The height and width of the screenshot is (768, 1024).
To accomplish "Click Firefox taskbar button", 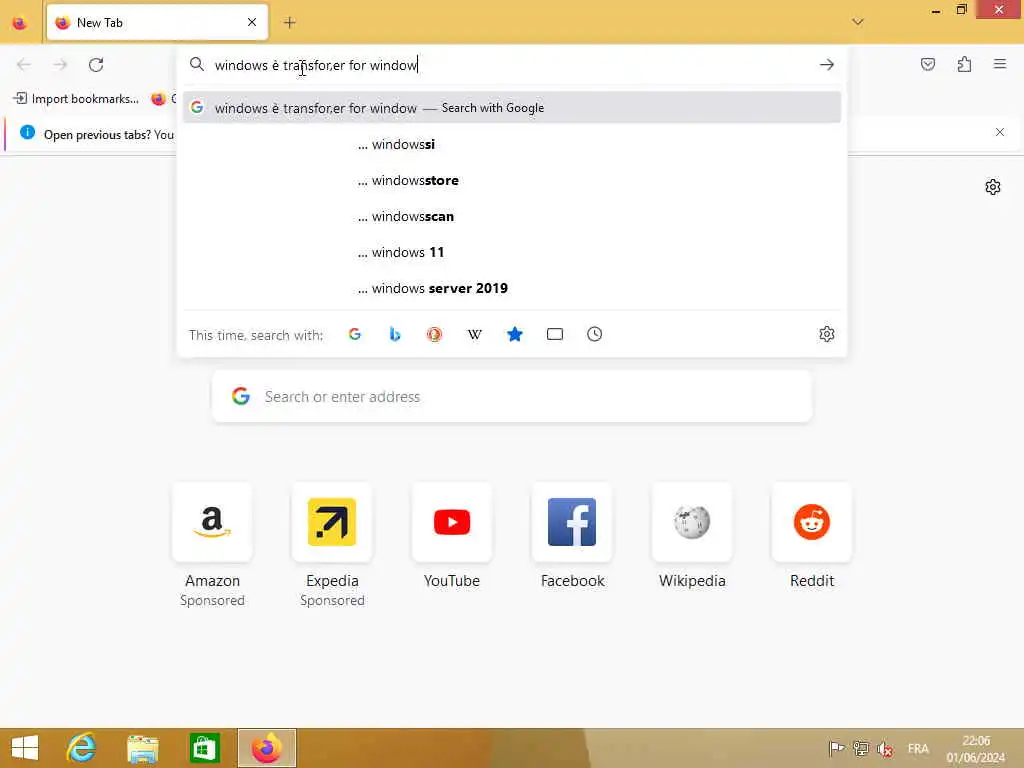I will (x=266, y=748).
